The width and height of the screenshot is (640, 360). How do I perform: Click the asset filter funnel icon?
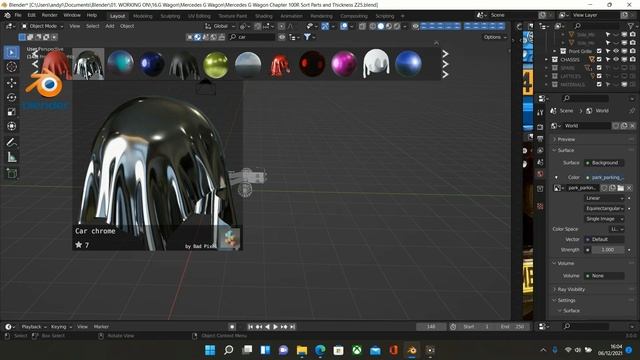tap(307, 37)
